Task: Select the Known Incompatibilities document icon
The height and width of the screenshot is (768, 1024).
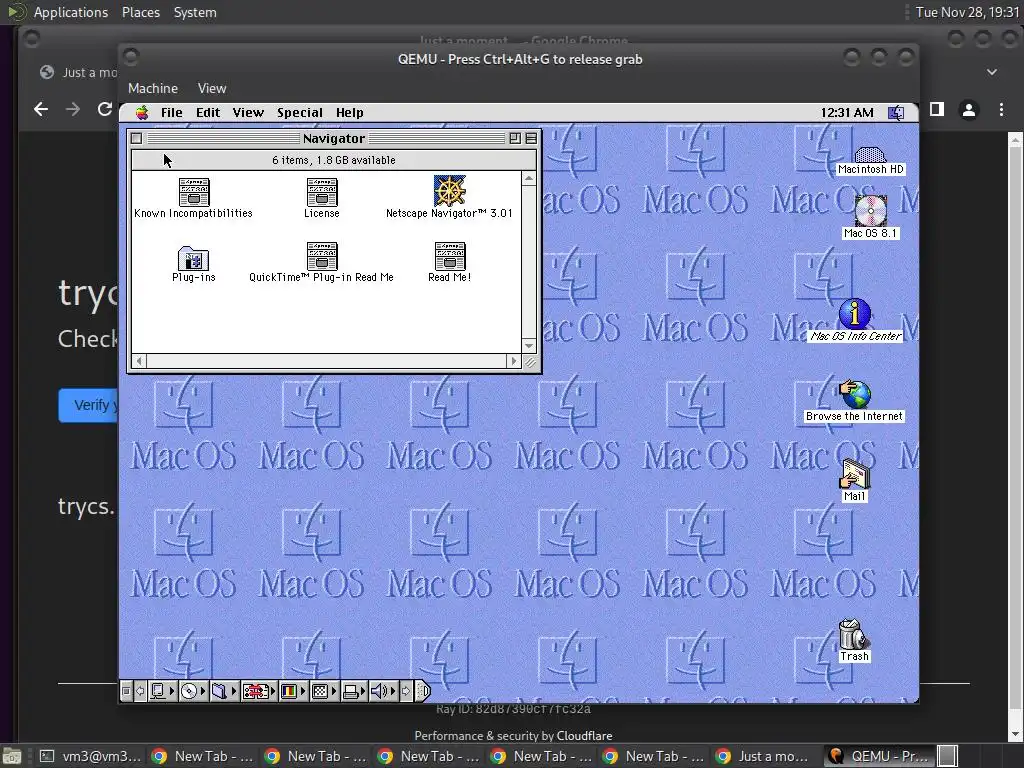Action: [x=194, y=192]
